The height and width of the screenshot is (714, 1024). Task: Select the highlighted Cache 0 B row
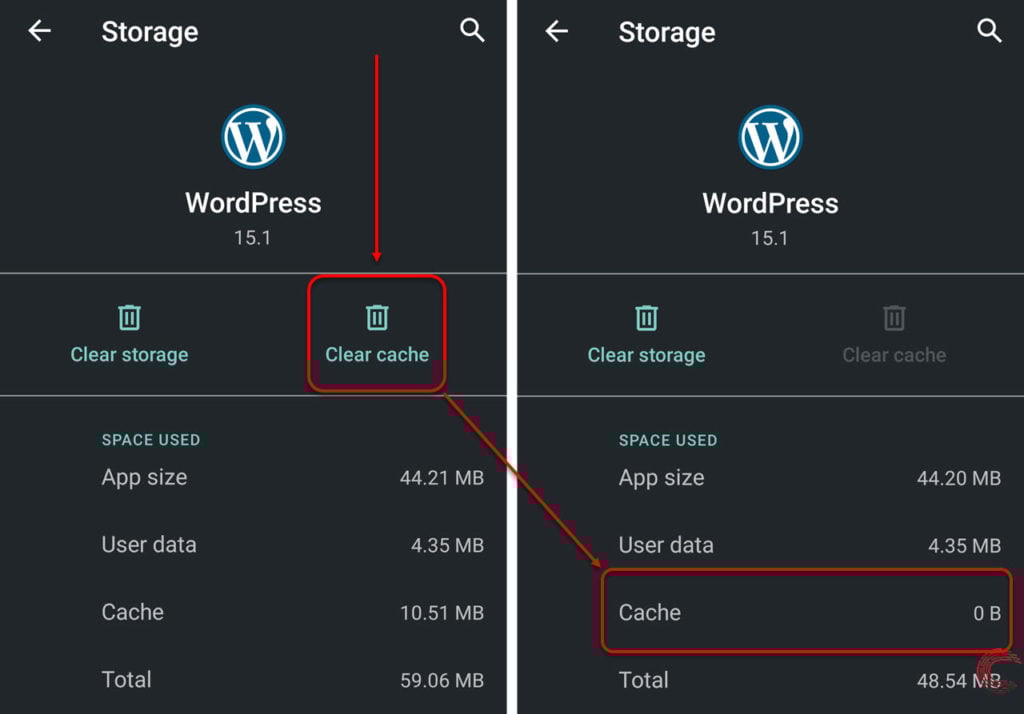[810, 612]
